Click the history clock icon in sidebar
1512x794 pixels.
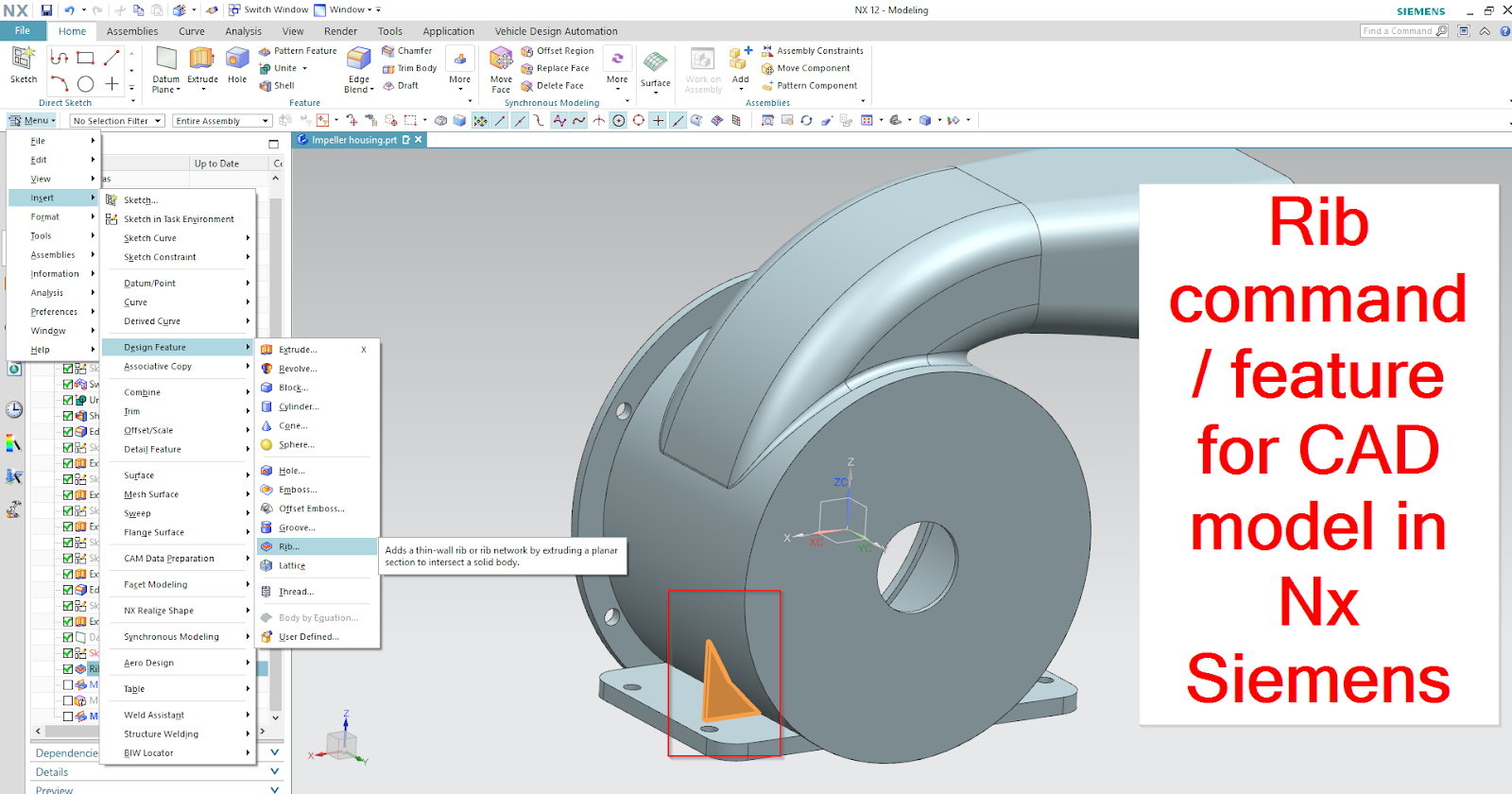click(x=14, y=409)
